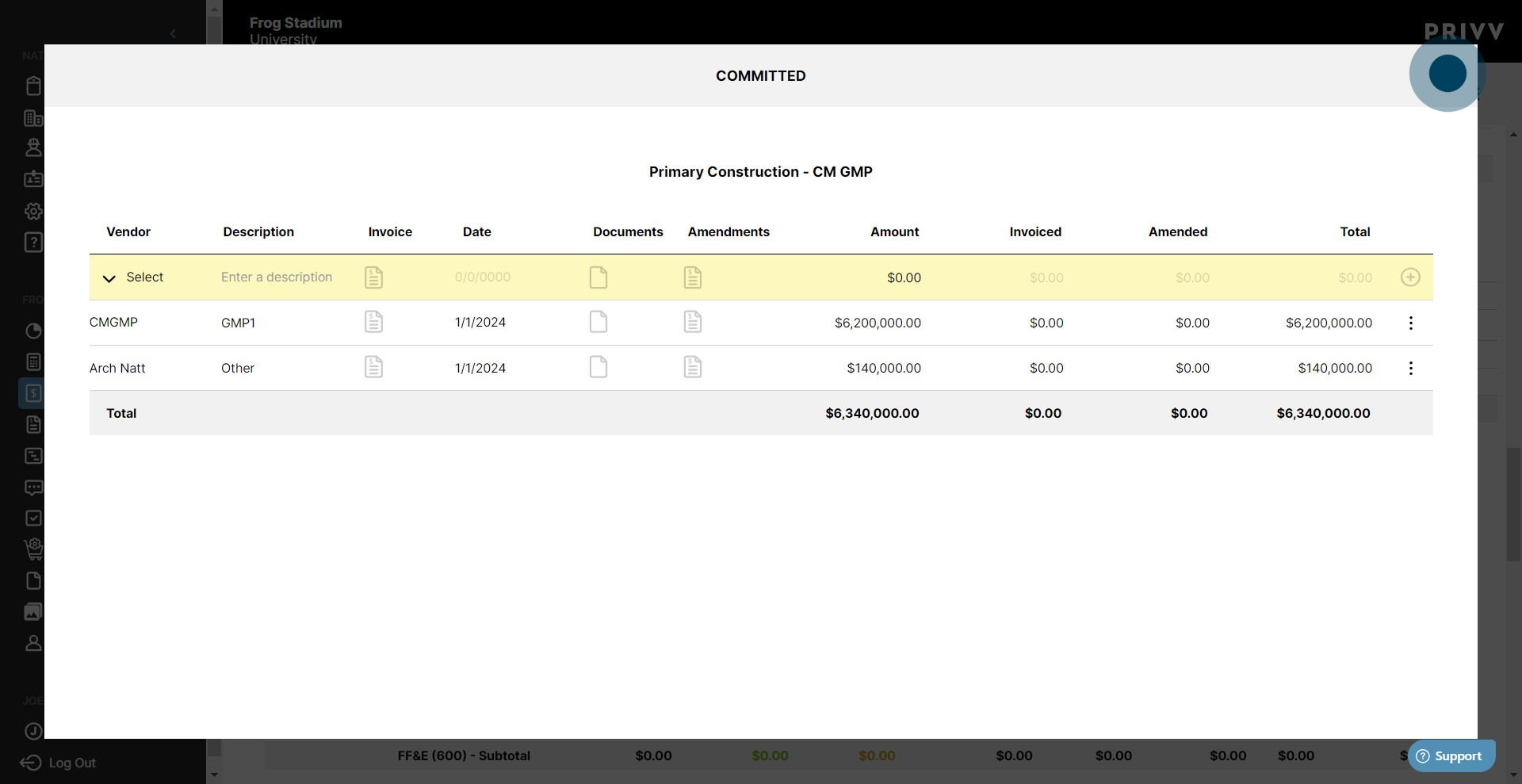Open the buildings icon in the sidebar
This screenshot has height=784, width=1522.
[33, 118]
